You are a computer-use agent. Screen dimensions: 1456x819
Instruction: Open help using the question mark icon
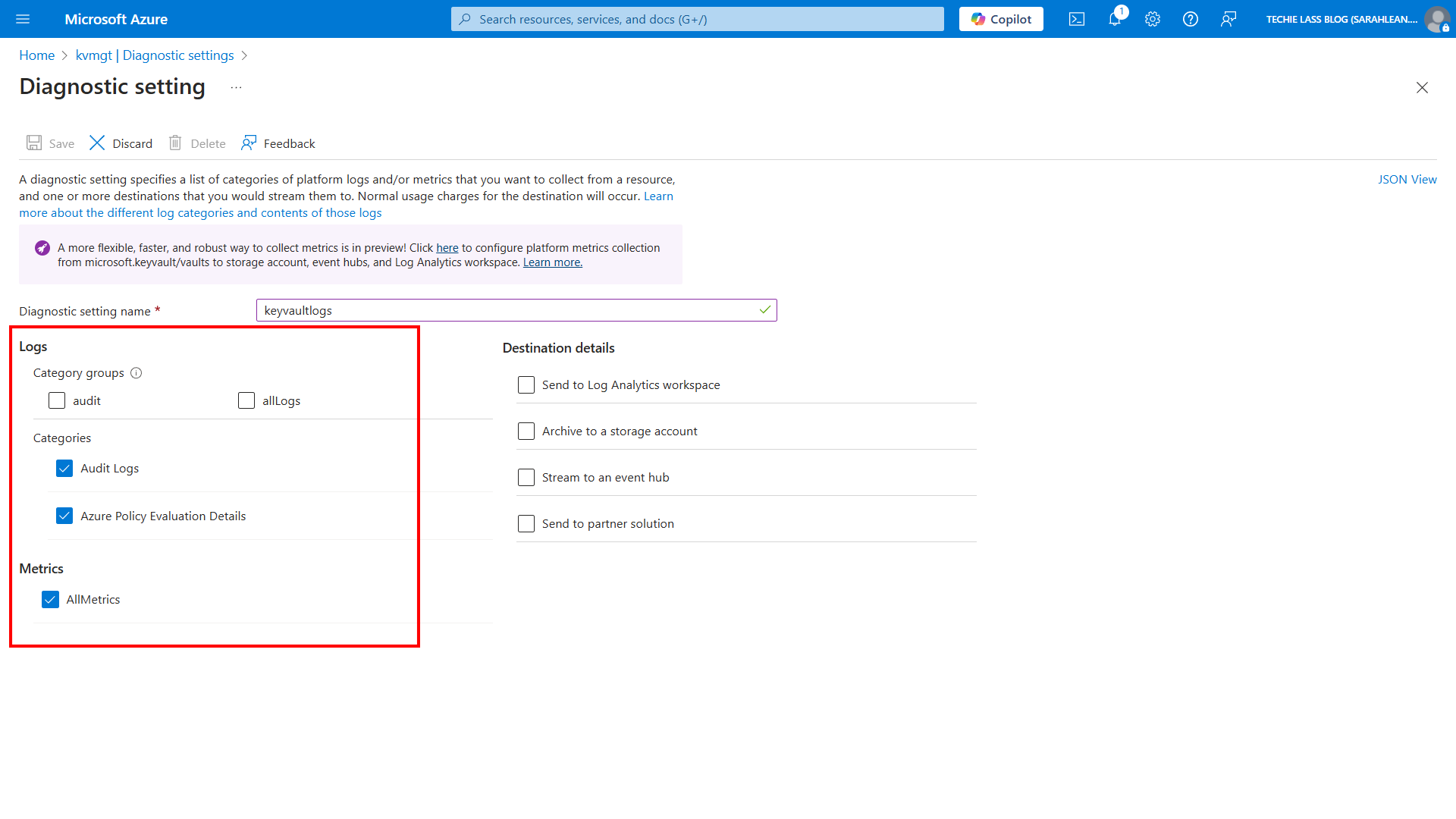pyautogui.click(x=1190, y=19)
